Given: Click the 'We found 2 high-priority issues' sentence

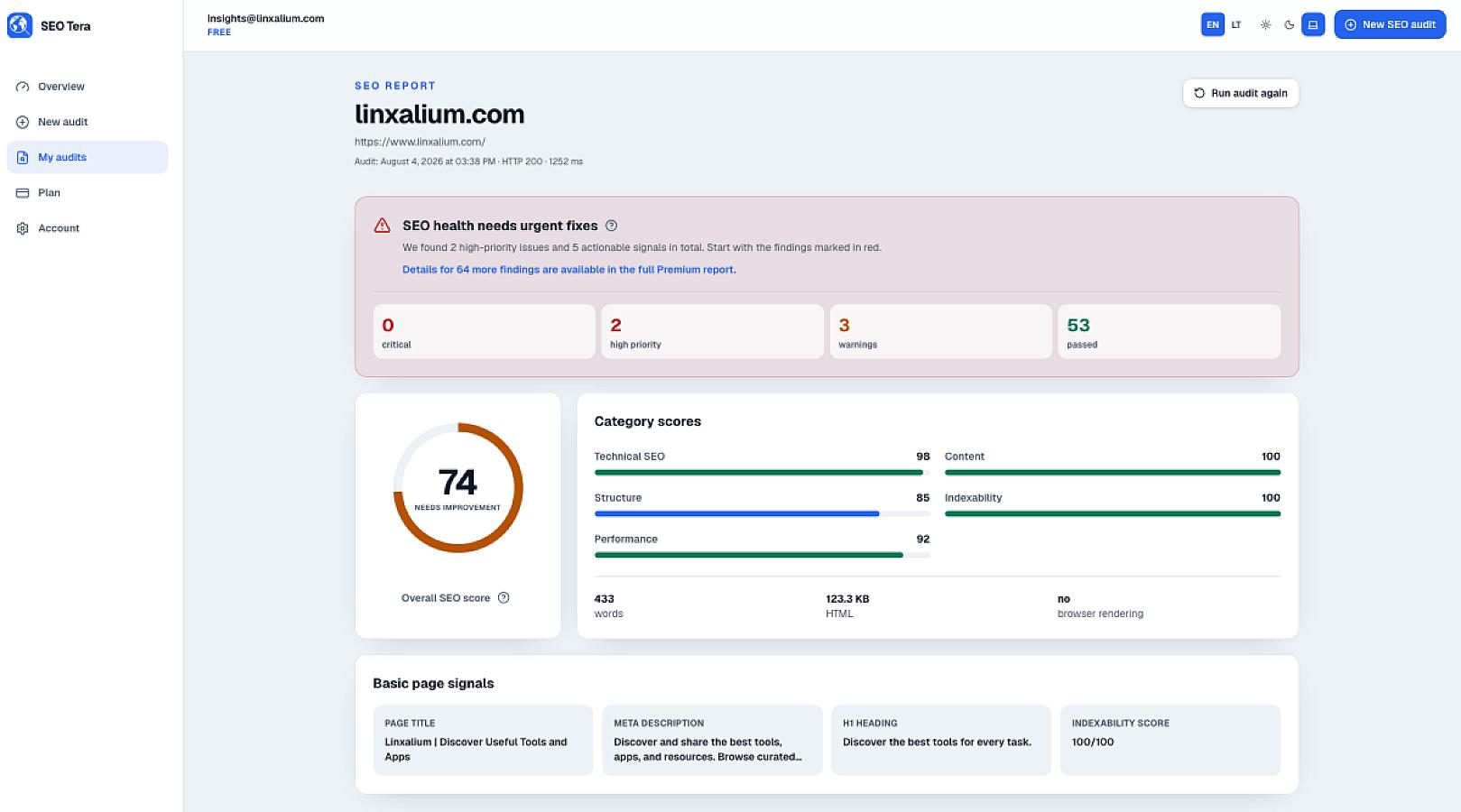Looking at the screenshot, I should pos(642,247).
